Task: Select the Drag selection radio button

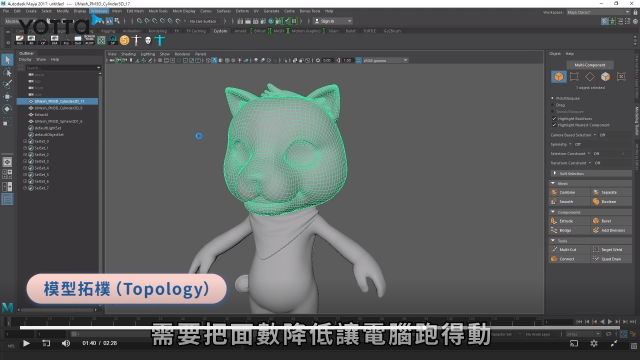Action: (553, 105)
